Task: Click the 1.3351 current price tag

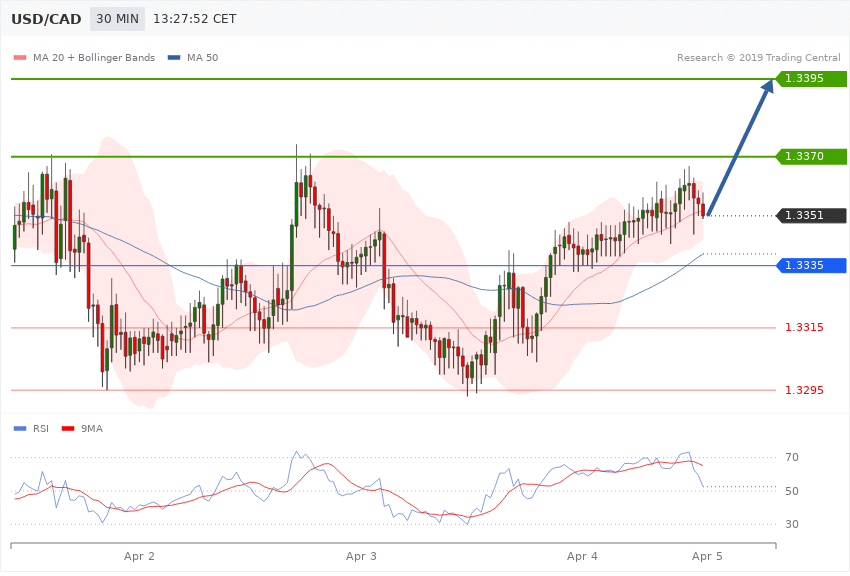Action: point(811,216)
